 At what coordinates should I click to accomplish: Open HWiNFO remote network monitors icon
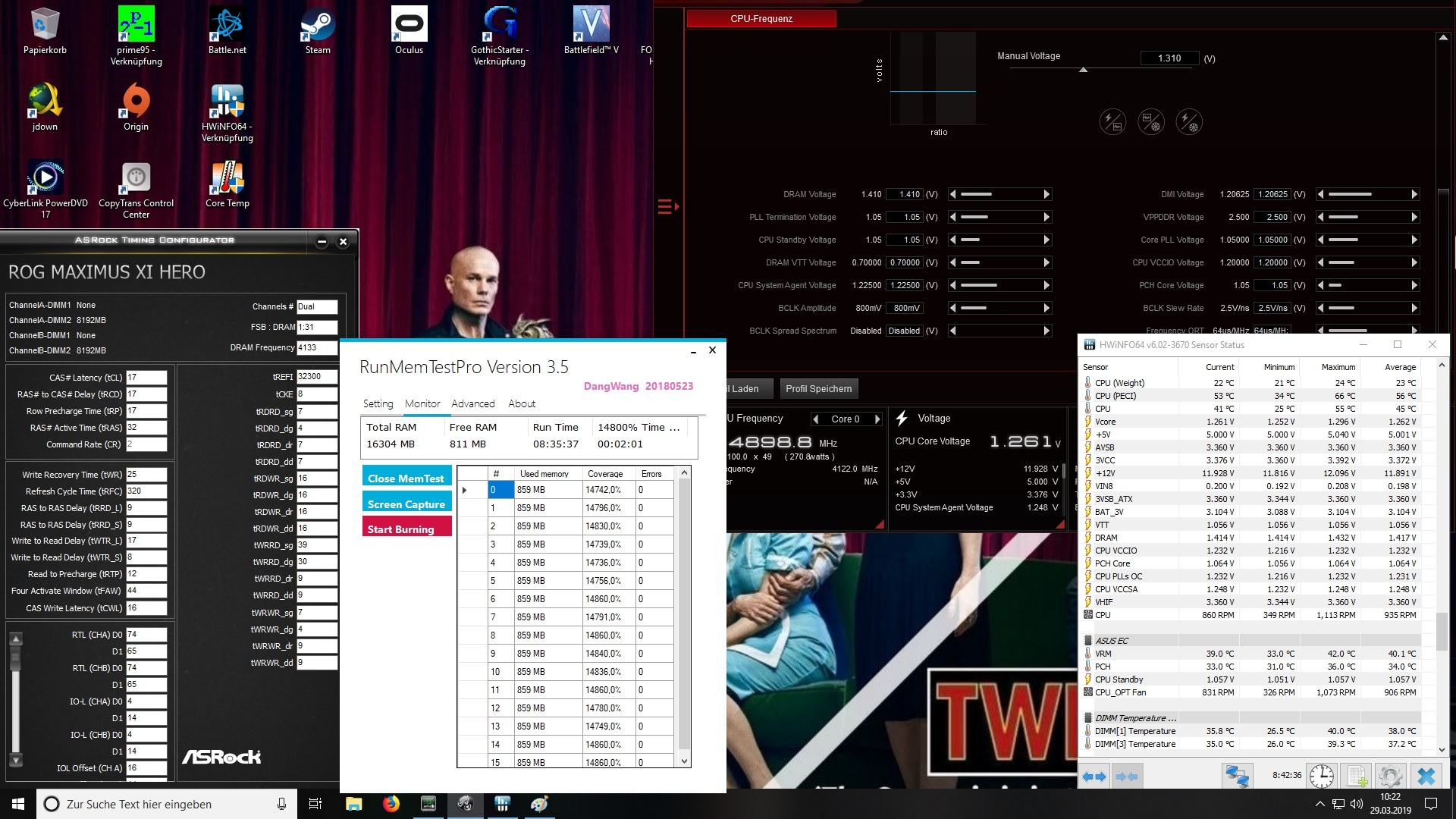[x=1237, y=776]
